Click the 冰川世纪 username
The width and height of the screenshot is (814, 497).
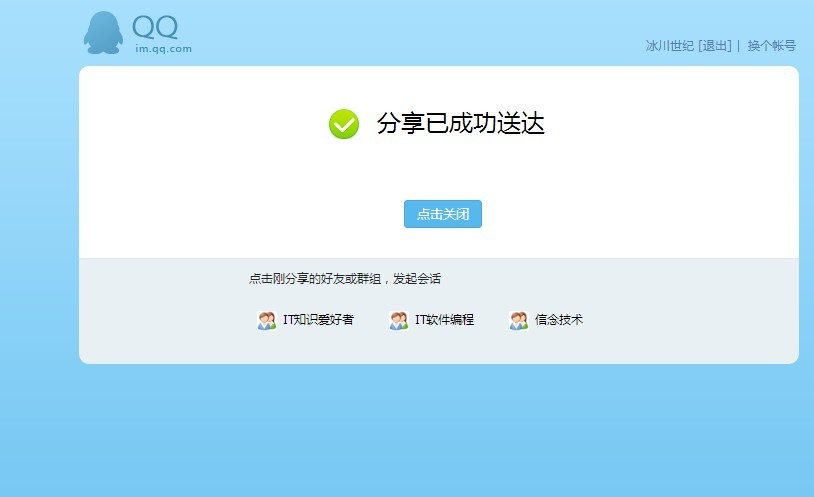669,46
